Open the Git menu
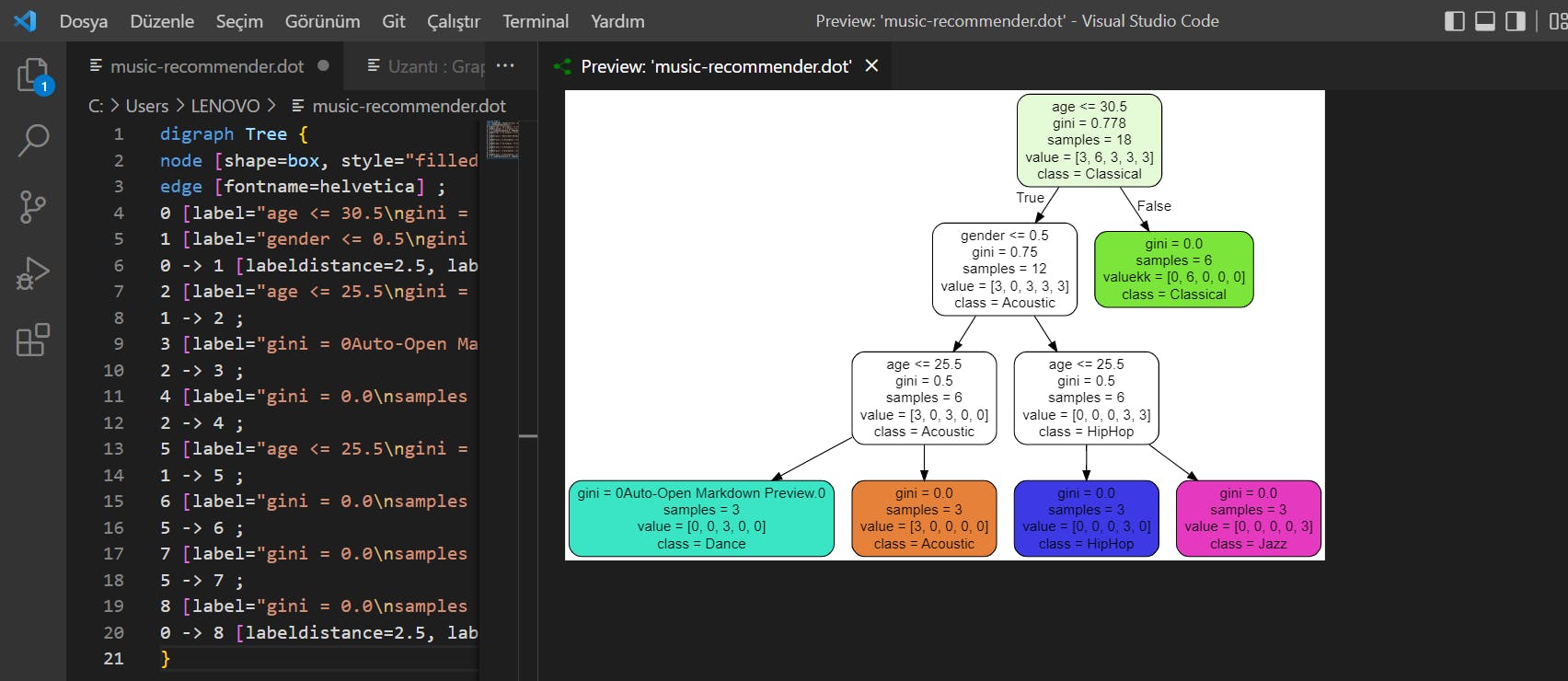The width and height of the screenshot is (1568, 681). 394,21
